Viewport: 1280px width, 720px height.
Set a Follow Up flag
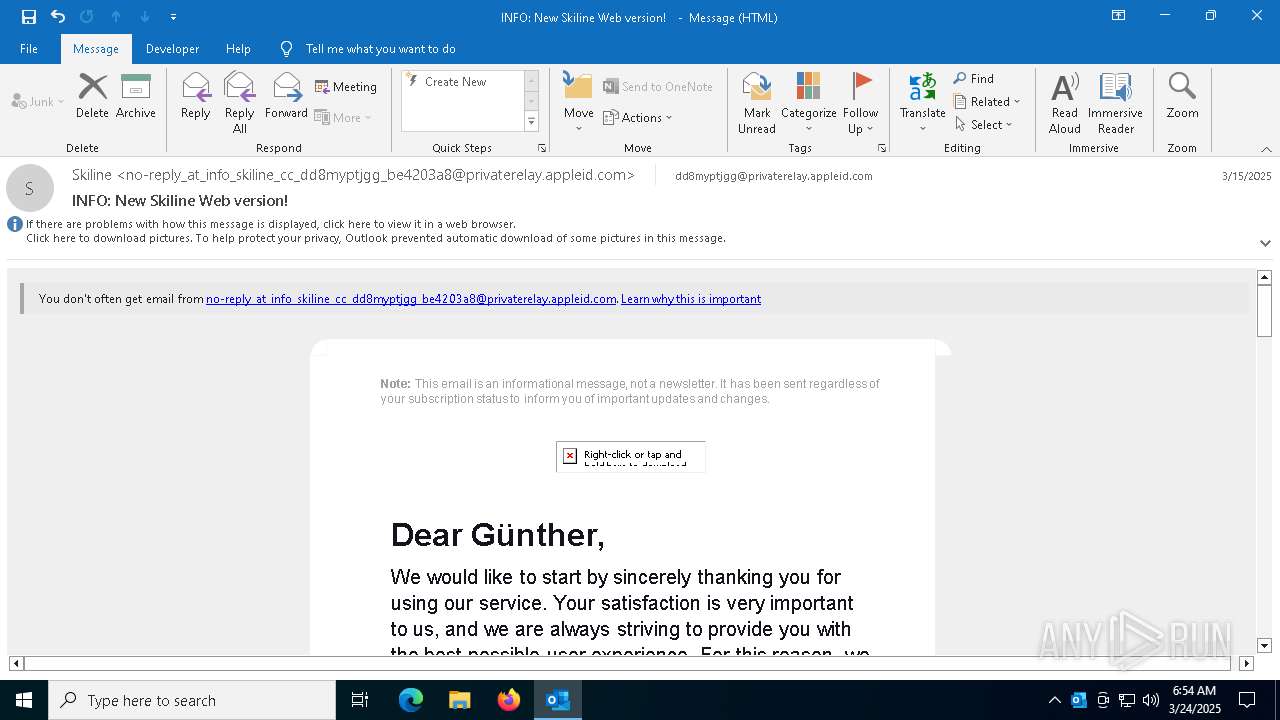click(860, 103)
